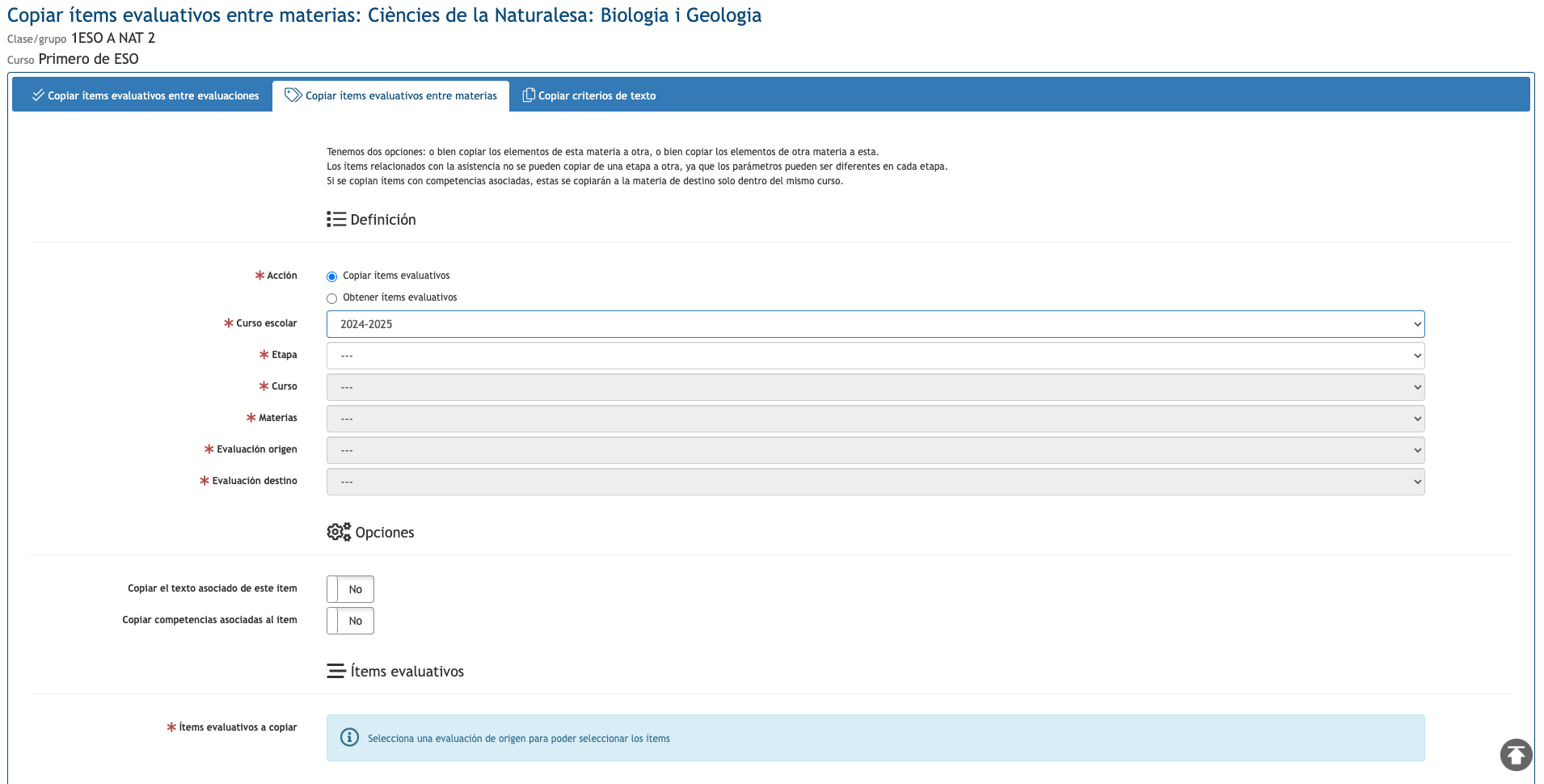
Task: Switch to Copiar ítems evaluativos entre materias tab
Action: click(391, 95)
